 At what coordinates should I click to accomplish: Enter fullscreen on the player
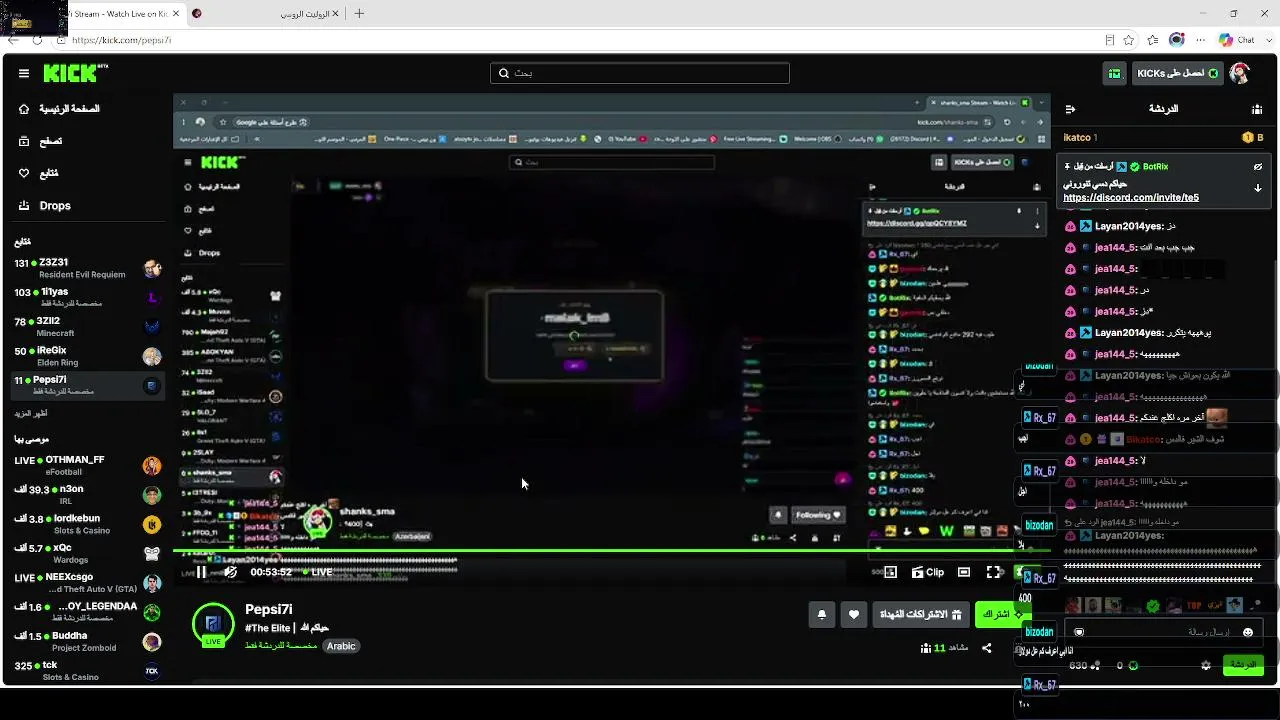coord(994,572)
